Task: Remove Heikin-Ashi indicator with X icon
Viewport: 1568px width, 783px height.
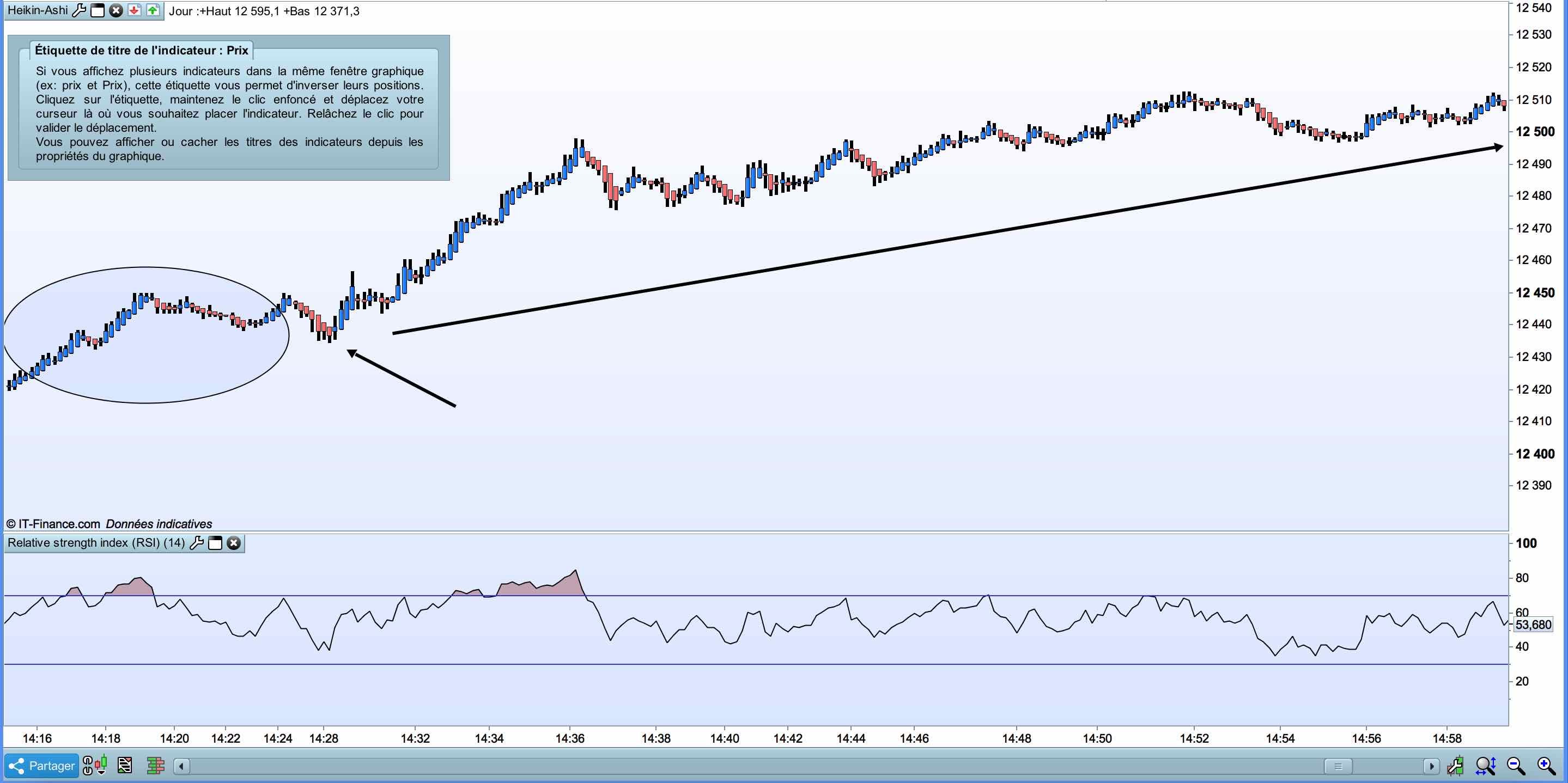Action: pyautogui.click(x=116, y=10)
